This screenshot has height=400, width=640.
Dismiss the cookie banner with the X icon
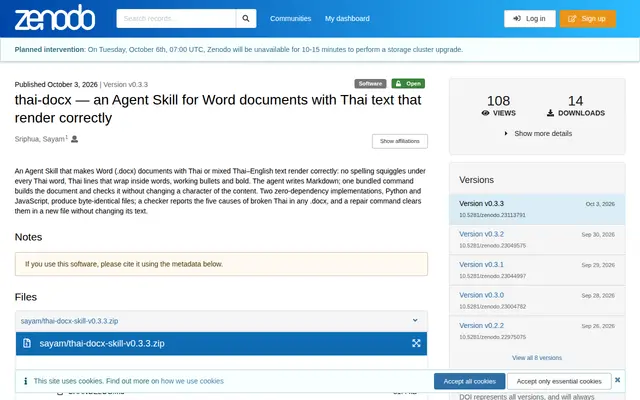(618, 380)
